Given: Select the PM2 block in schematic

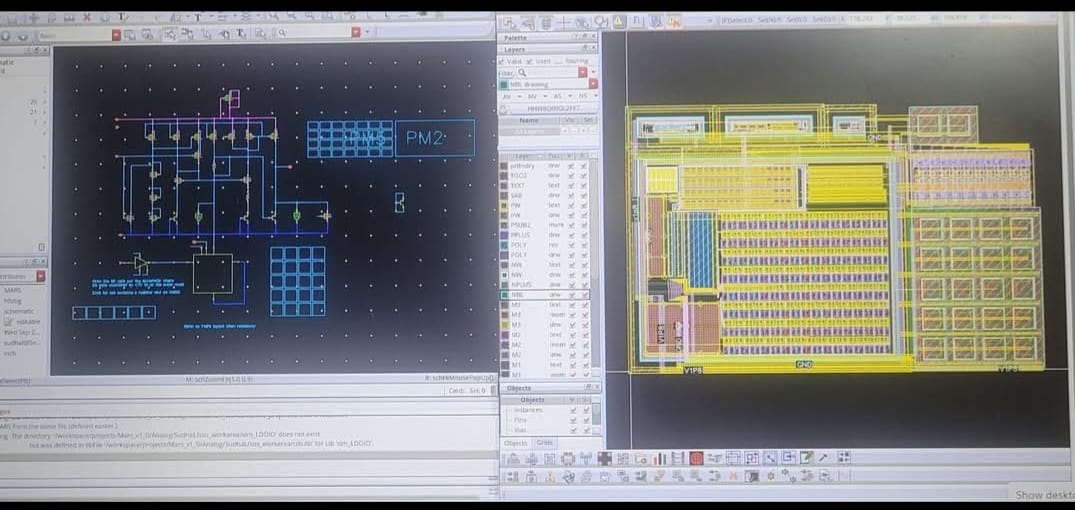Looking at the screenshot, I should 434,138.
